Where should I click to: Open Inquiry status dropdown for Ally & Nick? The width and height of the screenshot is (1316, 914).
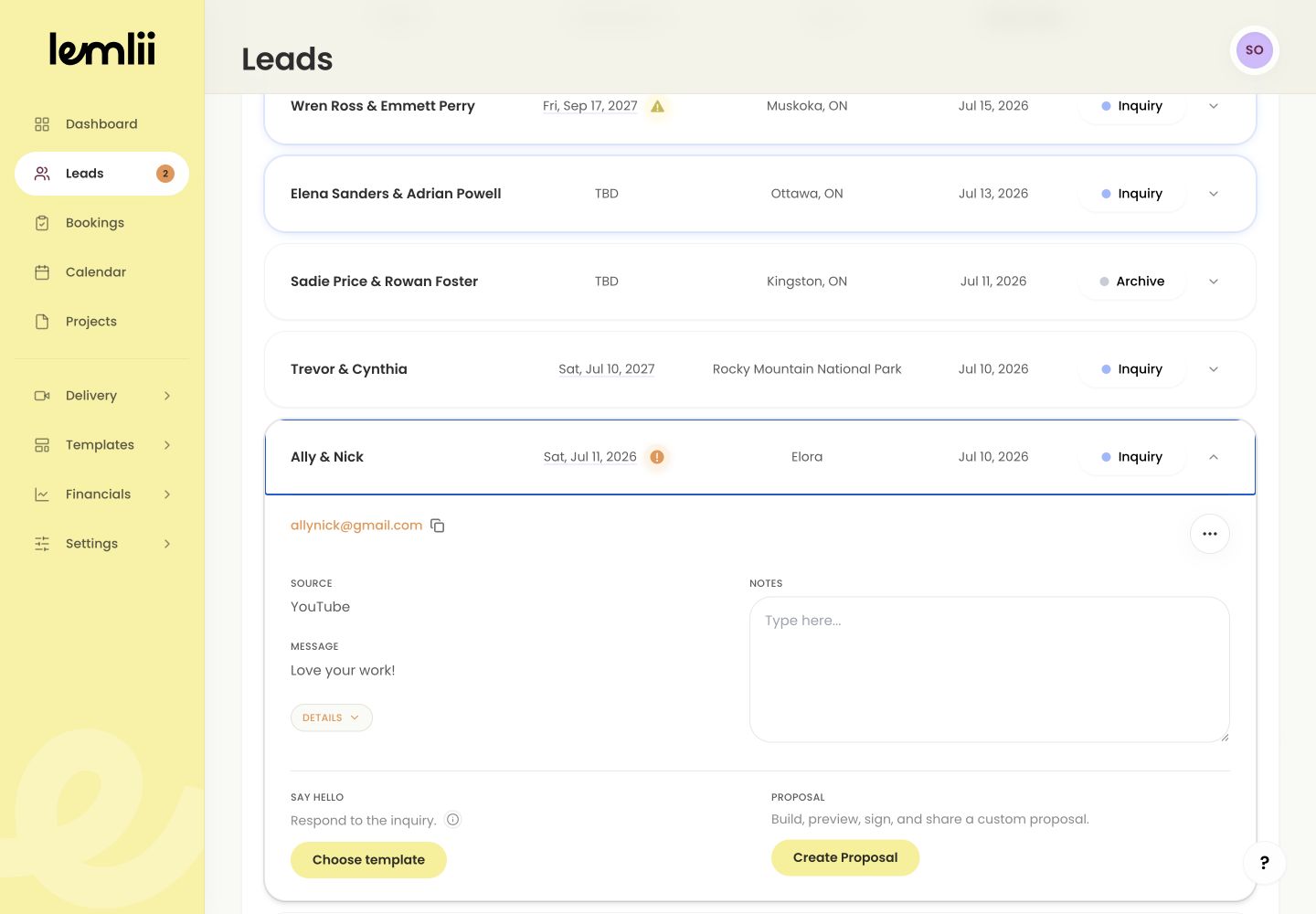[x=1132, y=457]
